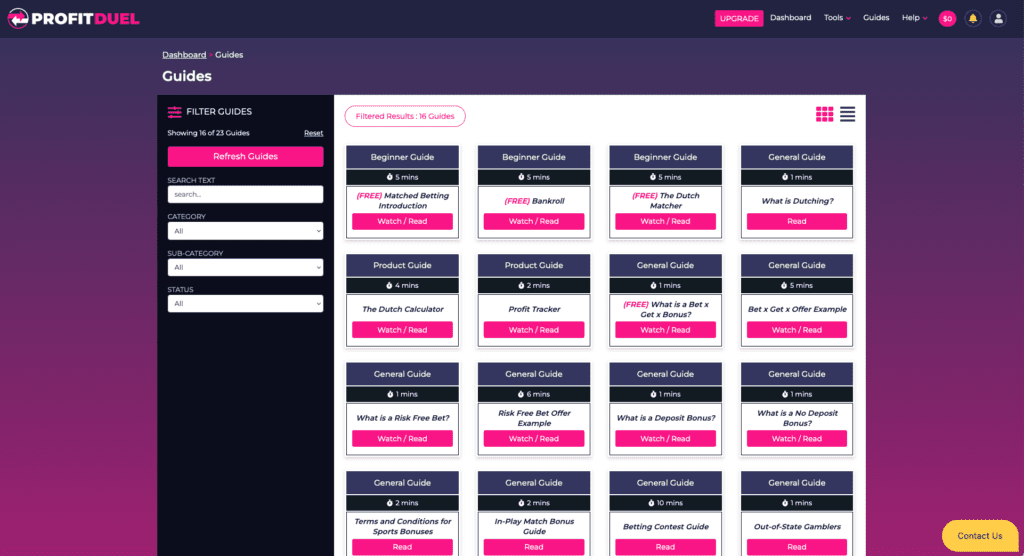Follow the Dashboard breadcrumb link
This screenshot has height=556, width=1024.
pyautogui.click(x=184, y=55)
